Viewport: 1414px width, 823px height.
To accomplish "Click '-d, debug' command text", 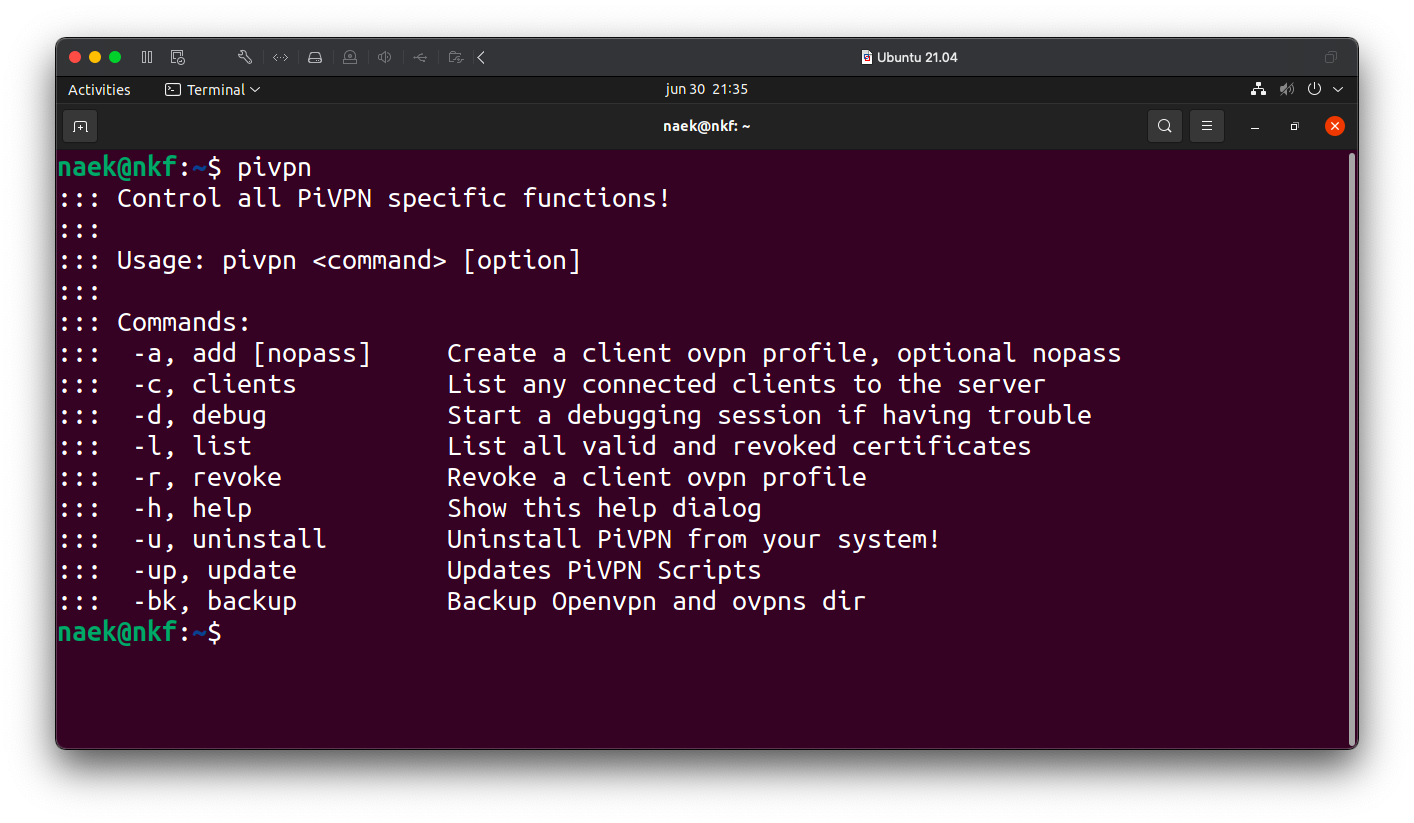I will 199,416.
